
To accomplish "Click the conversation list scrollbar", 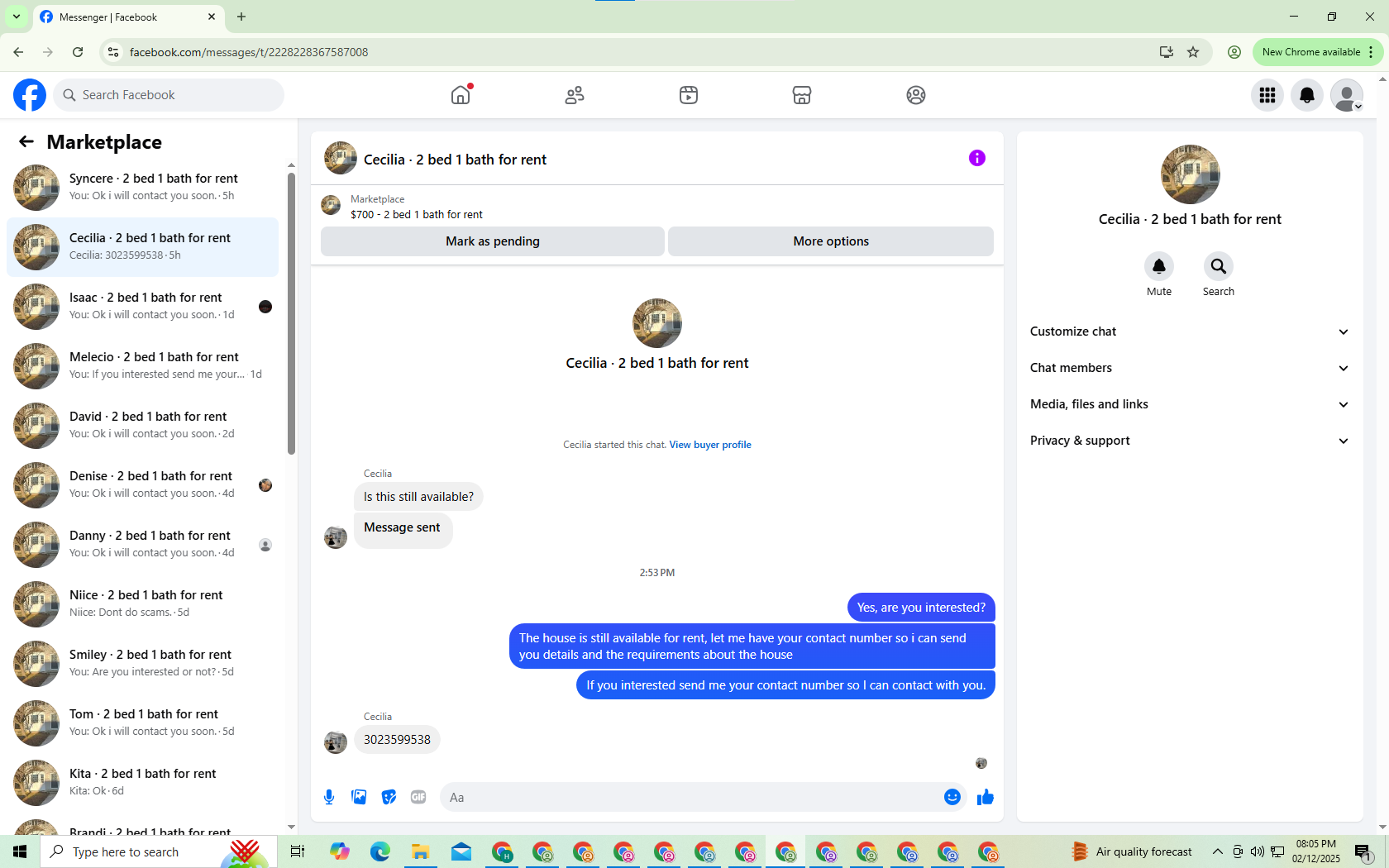I will click(x=291, y=314).
